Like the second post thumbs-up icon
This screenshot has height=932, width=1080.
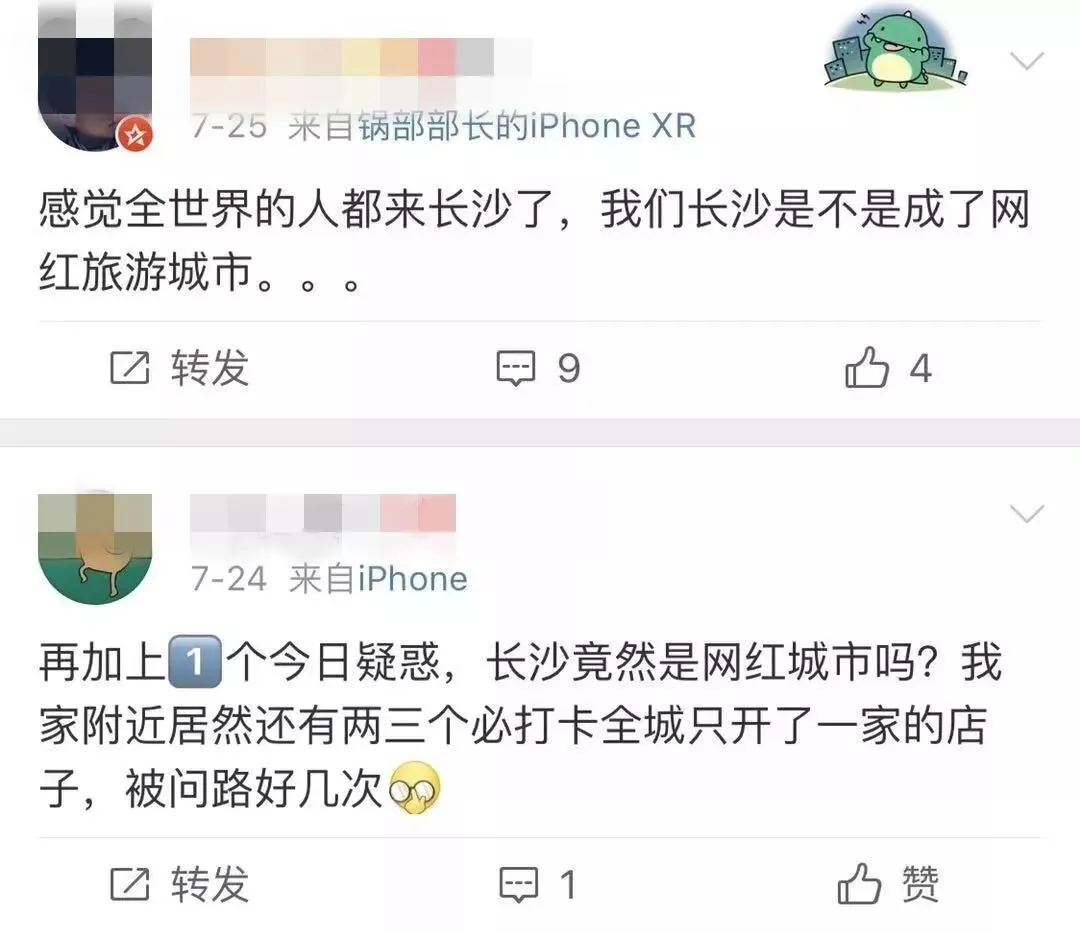point(859,883)
